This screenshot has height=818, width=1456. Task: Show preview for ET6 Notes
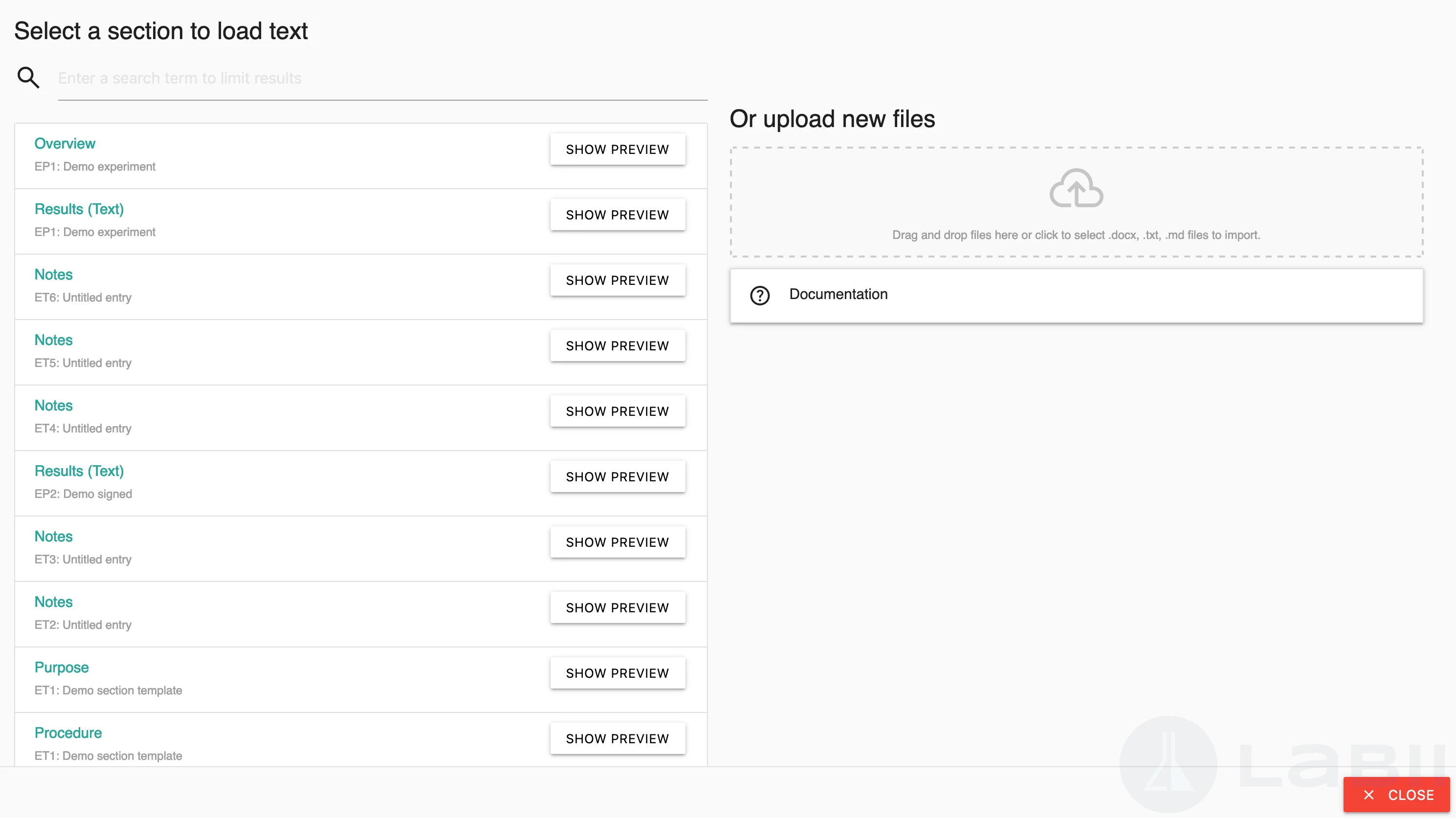(x=617, y=280)
